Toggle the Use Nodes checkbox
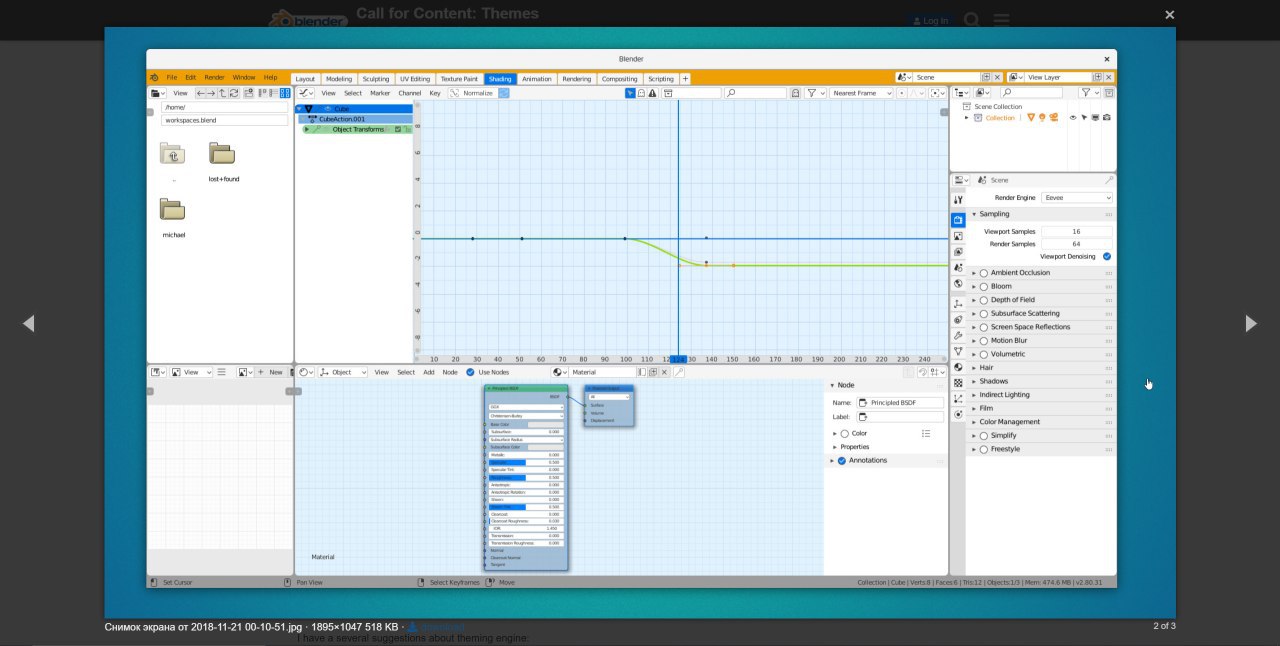Viewport: 1280px width, 646px height. (x=470, y=372)
